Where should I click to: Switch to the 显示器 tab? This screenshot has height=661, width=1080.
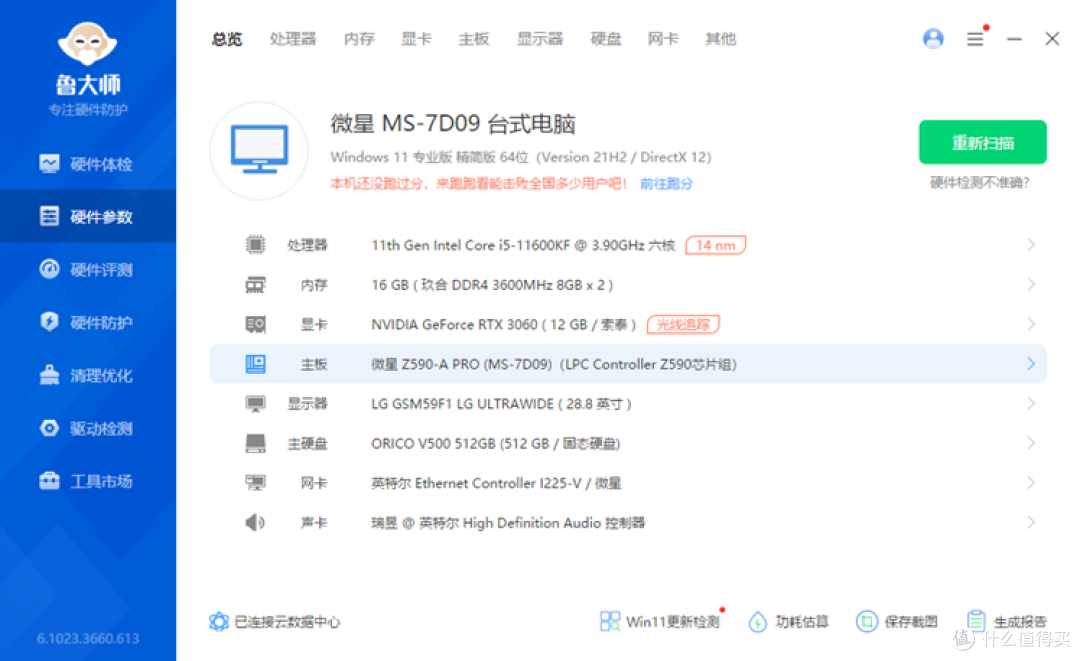point(540,39)
